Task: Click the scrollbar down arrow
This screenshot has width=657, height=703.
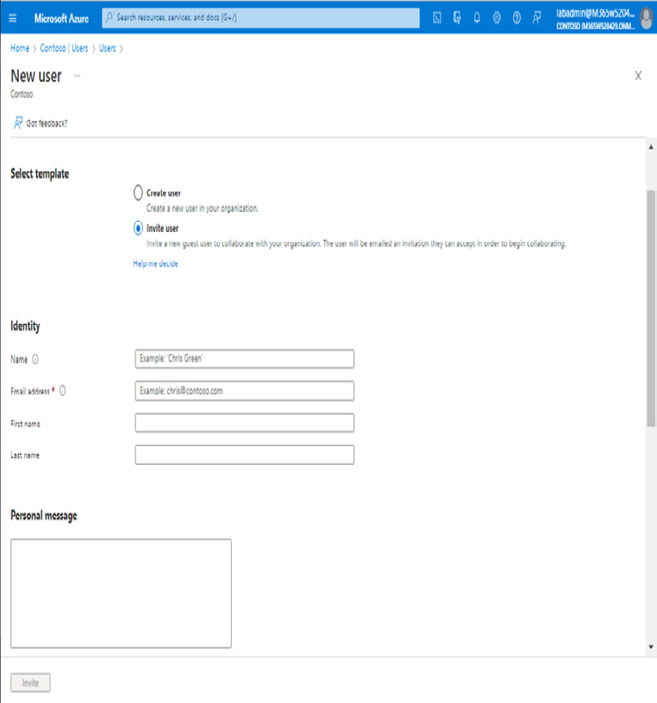Action: 651,647
